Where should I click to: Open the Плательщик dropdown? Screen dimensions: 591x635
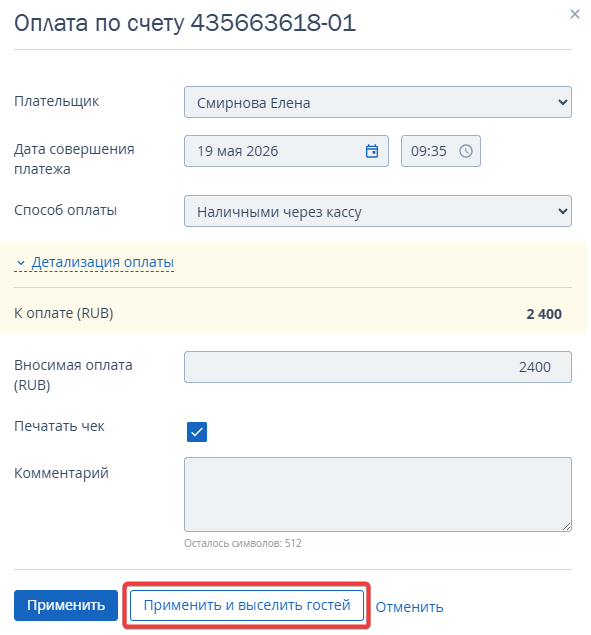click(378, 102)
